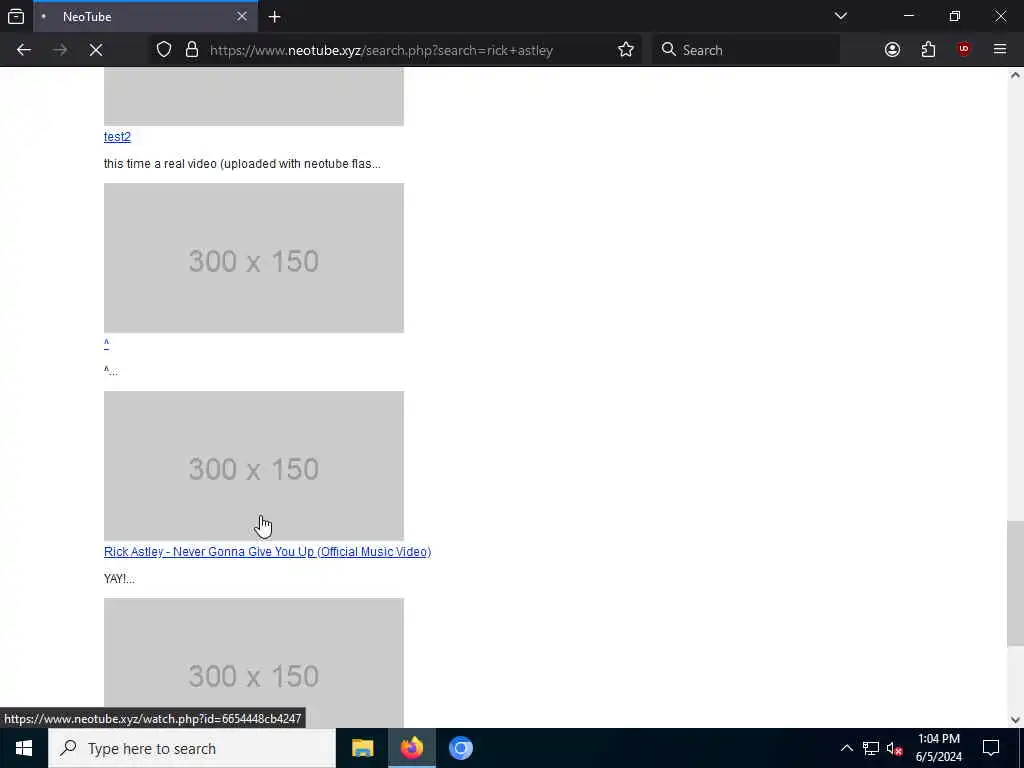The height and width of the screenshot is (768, 1024).
Task: Open the extensions puzzle icon
Action: coord(928,50)
